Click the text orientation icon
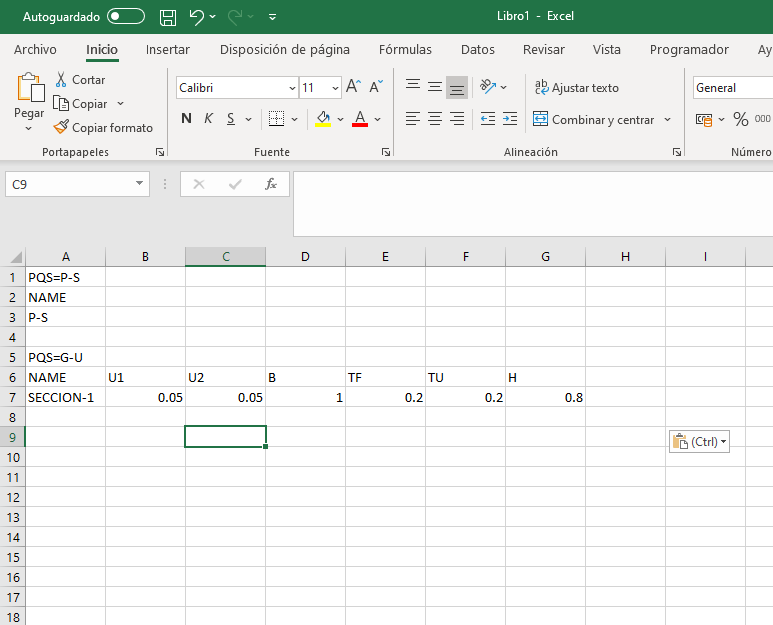773x625 pixels. point(488,87)
